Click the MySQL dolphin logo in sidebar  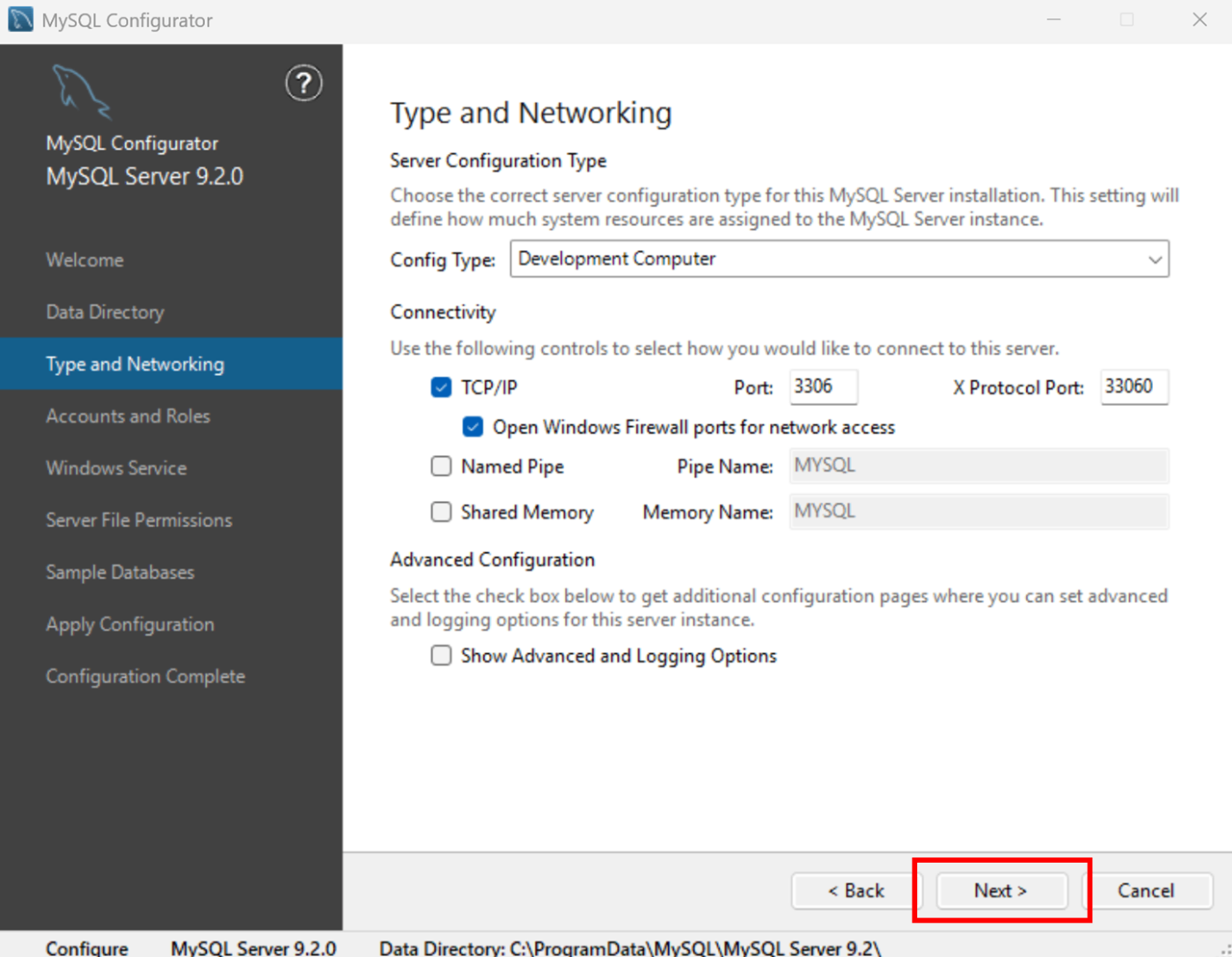[81, 92]
